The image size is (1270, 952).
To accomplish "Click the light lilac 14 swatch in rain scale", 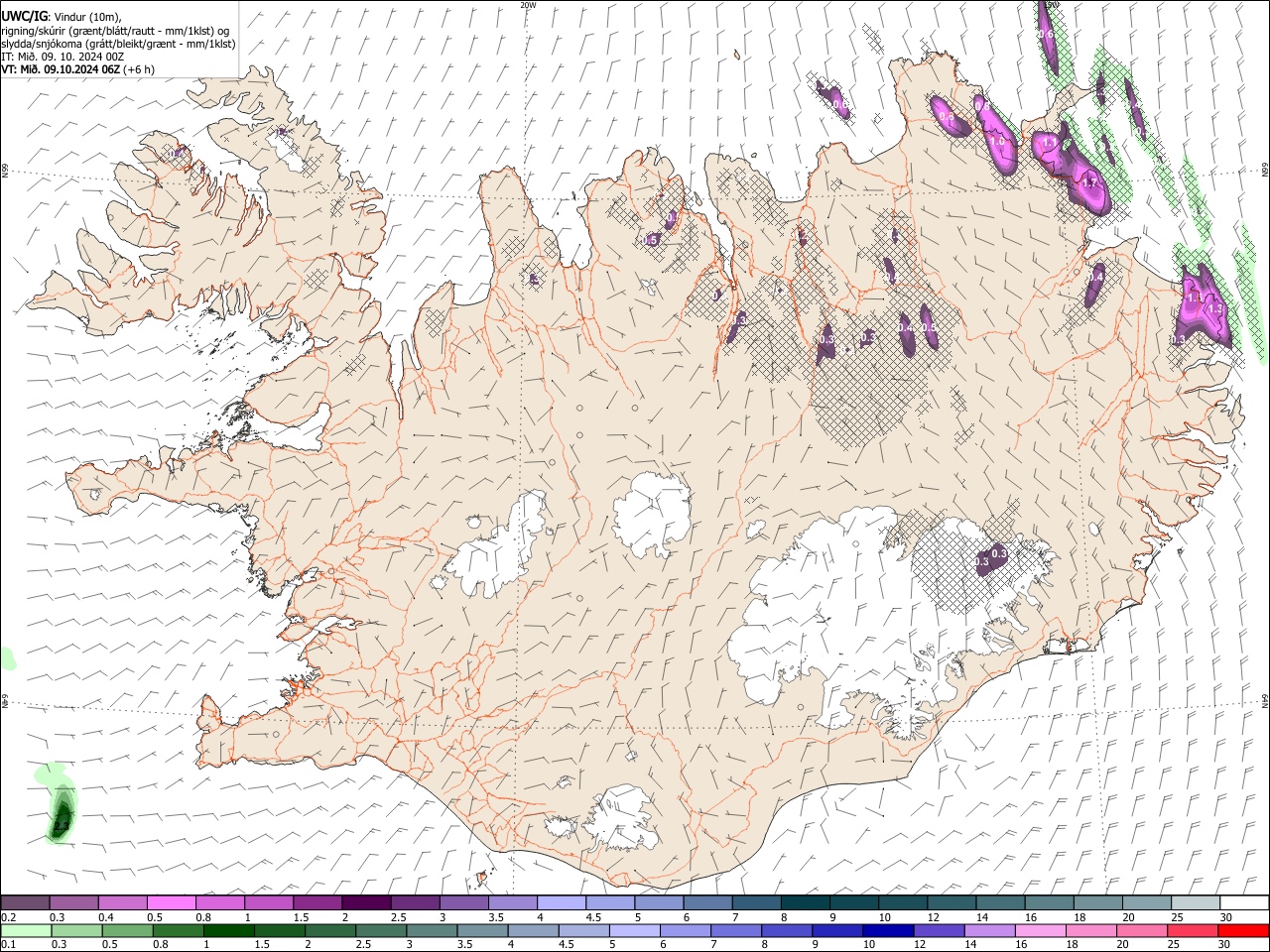I will coord(990,931).
